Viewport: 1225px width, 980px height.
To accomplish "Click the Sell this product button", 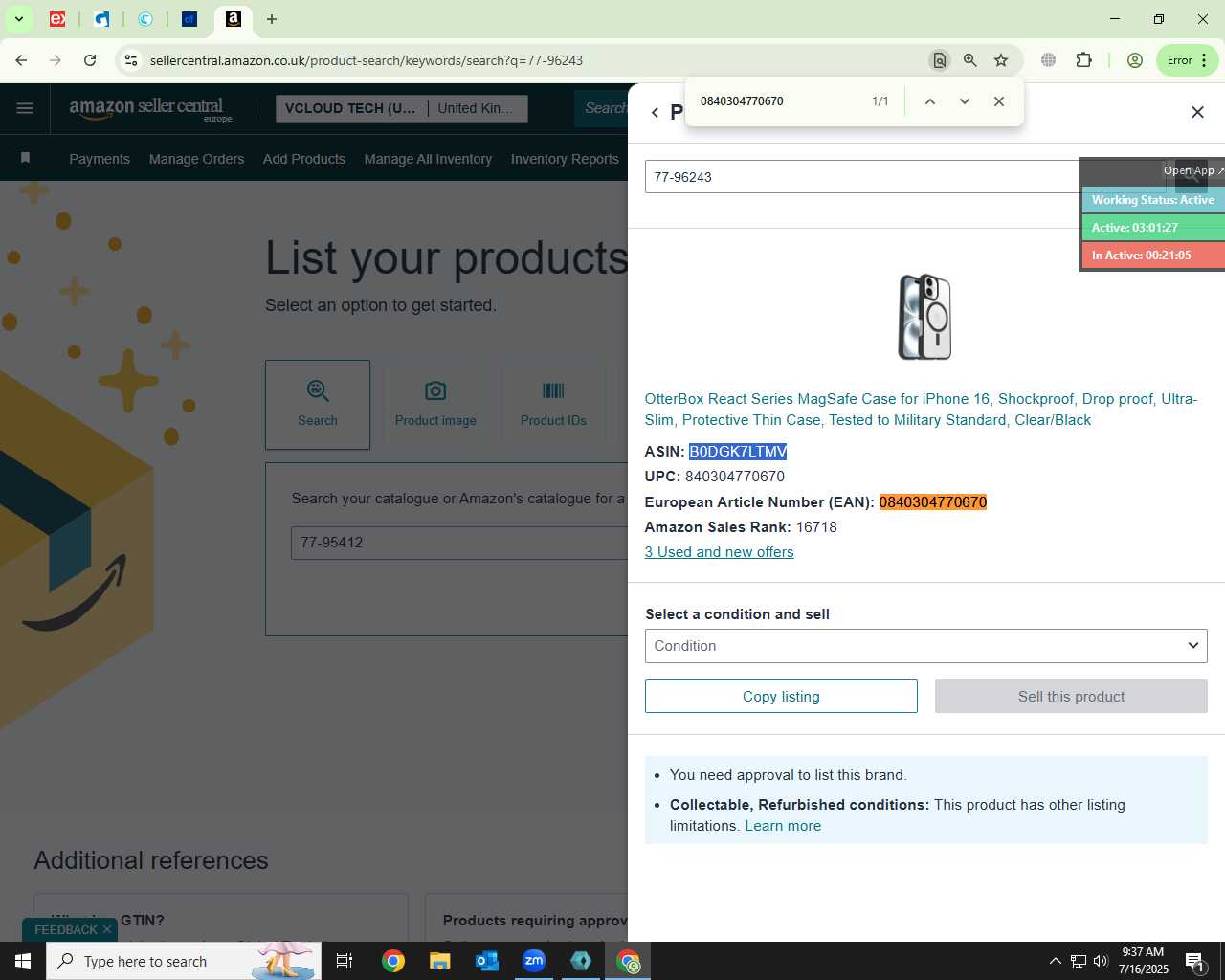I will coord(1071,697).
